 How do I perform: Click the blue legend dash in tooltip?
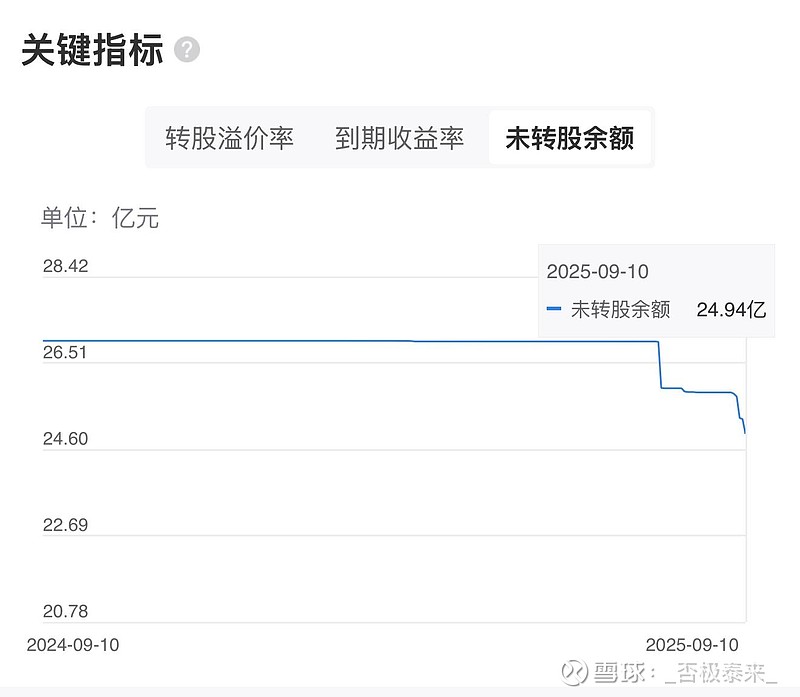[555, 310]
